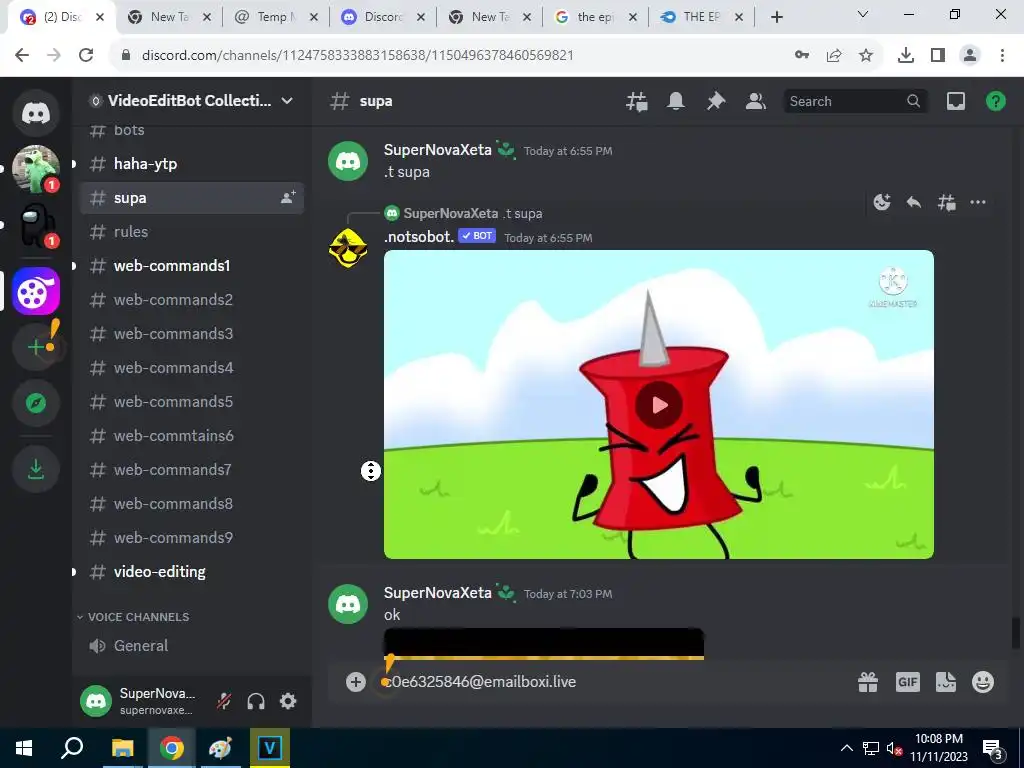Open the green frog server icon
1024x768 pixels.
(36, 168)
